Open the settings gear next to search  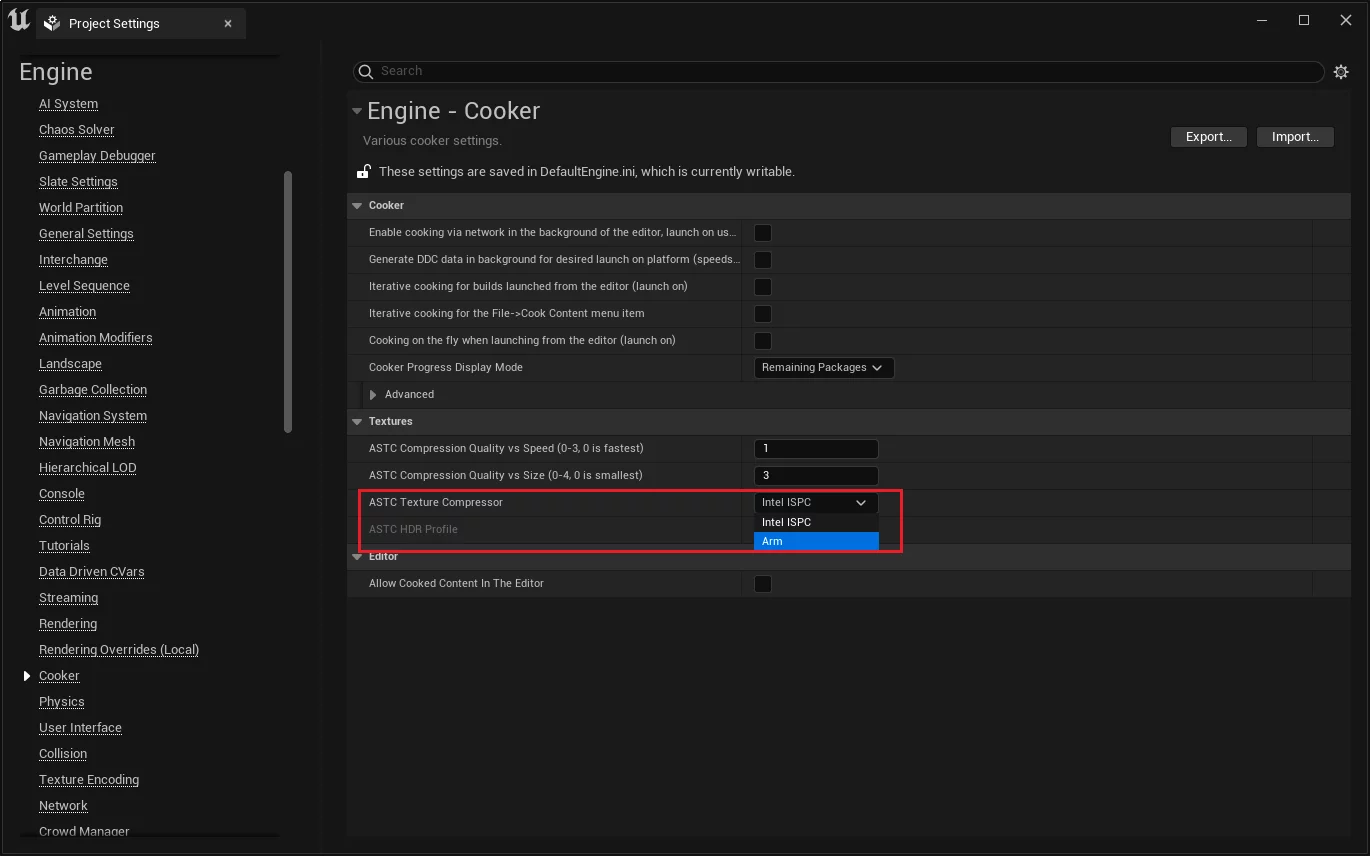pos(1341,72)
